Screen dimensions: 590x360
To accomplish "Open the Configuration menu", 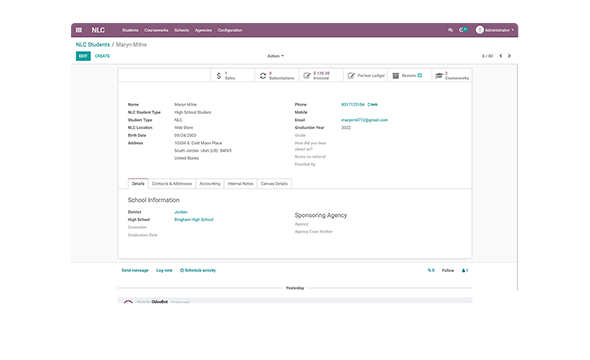I will point(230,30).
